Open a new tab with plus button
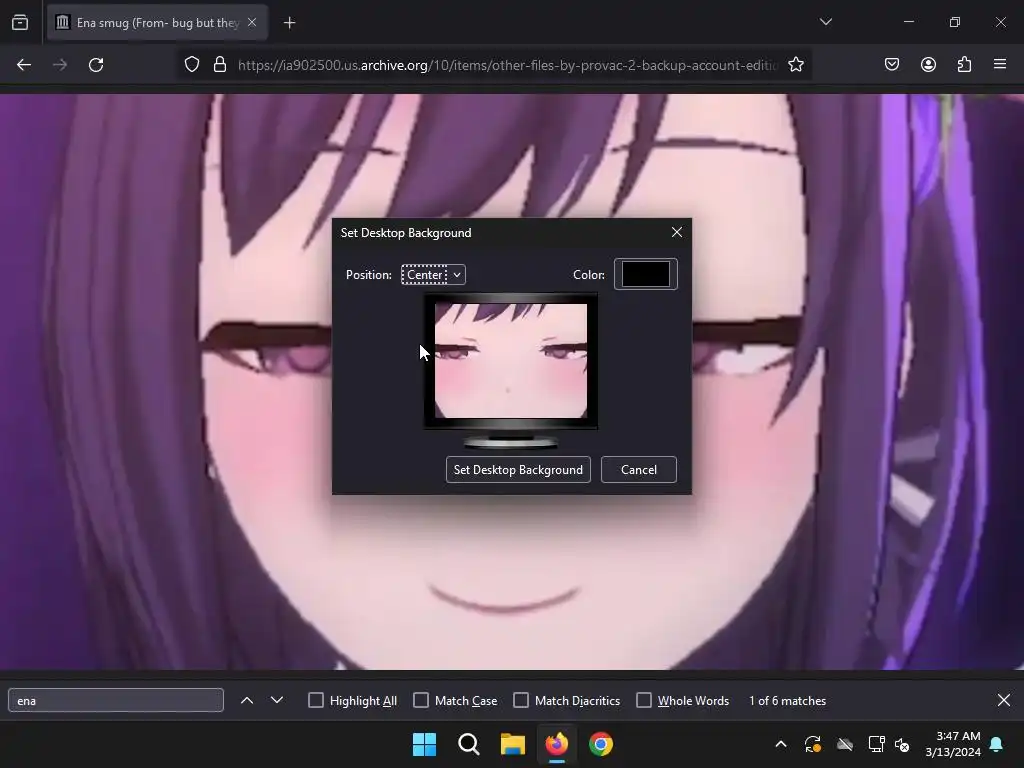1024x768 pixels. (289, 23)
